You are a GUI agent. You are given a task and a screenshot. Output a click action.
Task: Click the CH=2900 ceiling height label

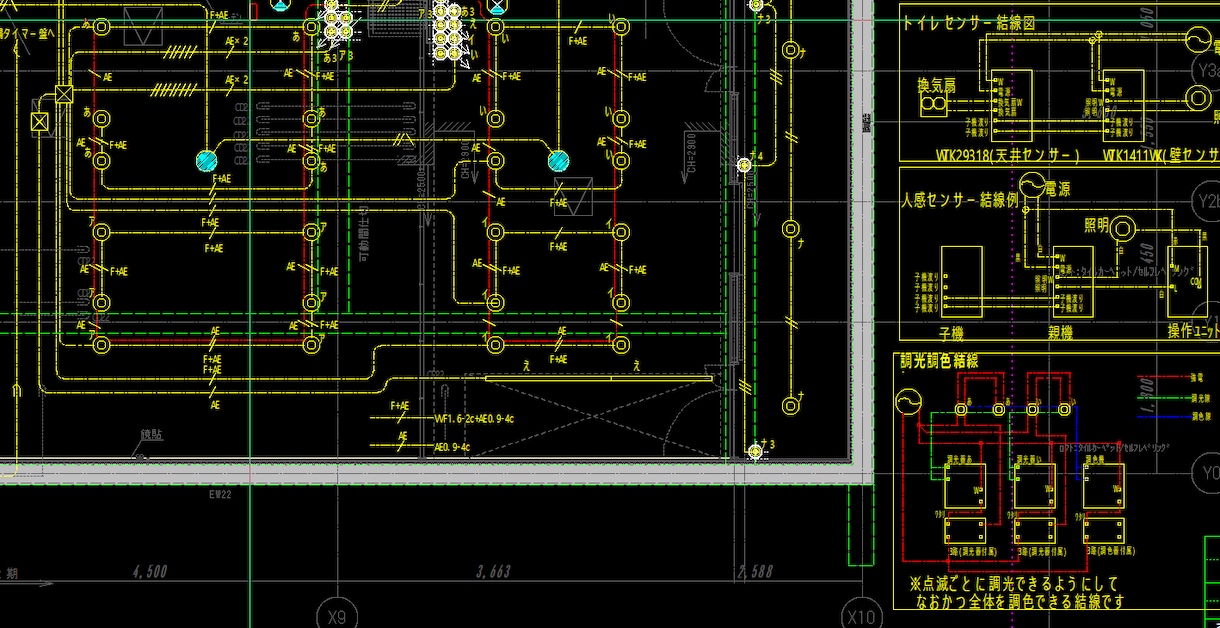pos(691,152)
